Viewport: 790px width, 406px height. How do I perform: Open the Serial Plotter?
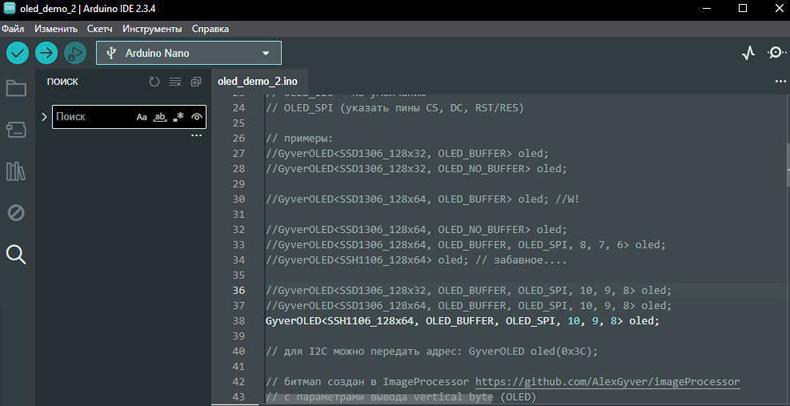(749, 53)
